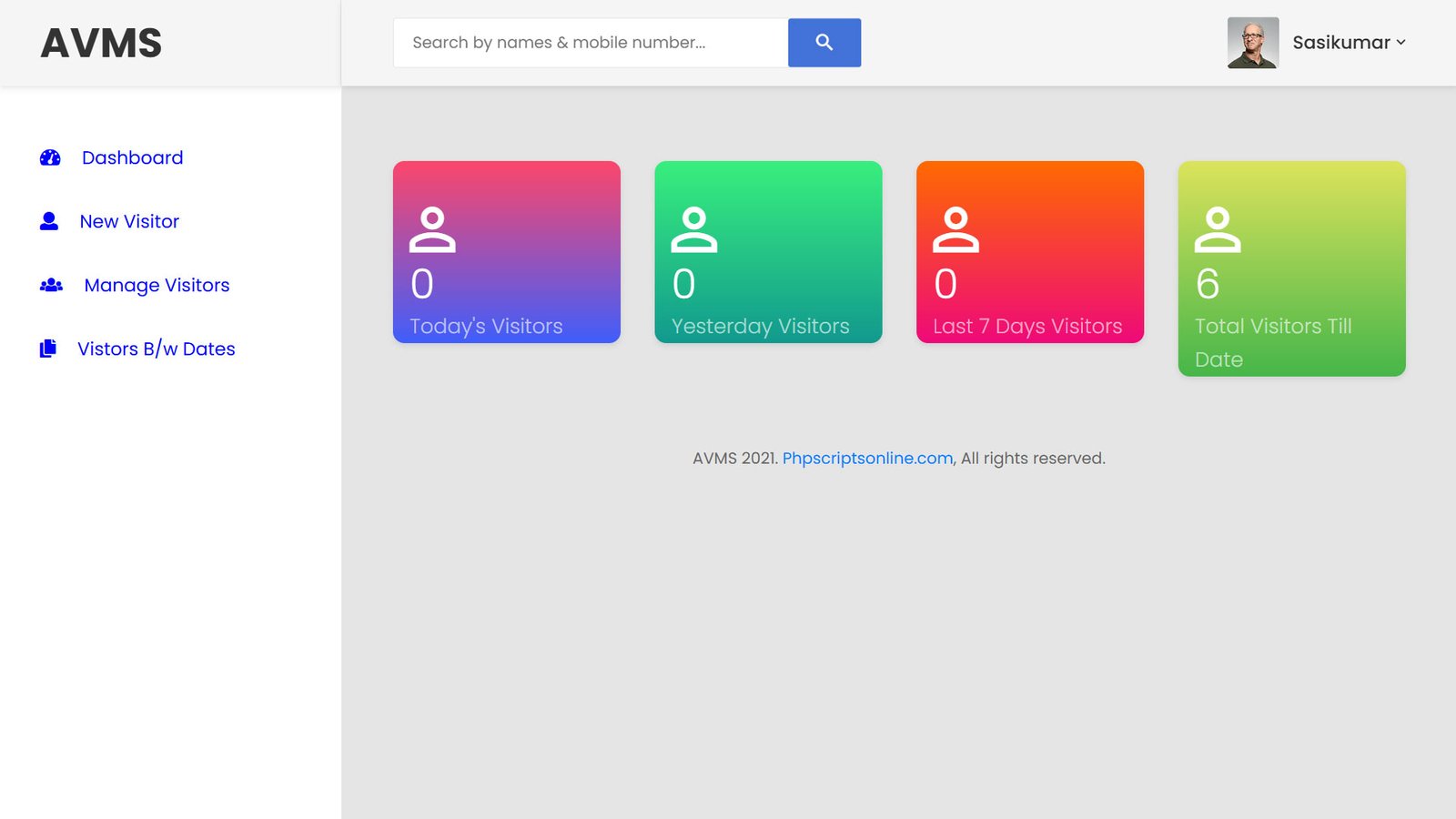Click the person icon on Total Visitors card
Image resolution: width=1456 pixels, height=819 pixels.
pyautogui.click(x=1218, y=229)
